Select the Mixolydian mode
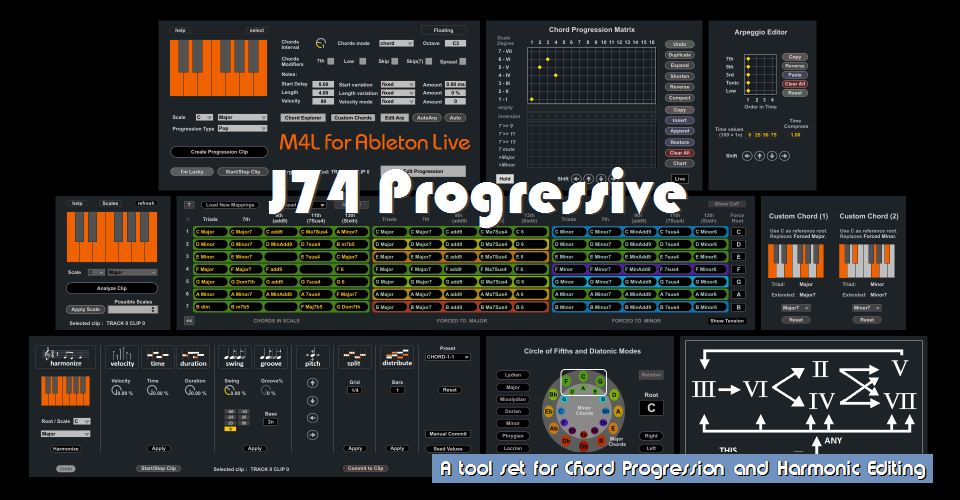 [513, 400]
